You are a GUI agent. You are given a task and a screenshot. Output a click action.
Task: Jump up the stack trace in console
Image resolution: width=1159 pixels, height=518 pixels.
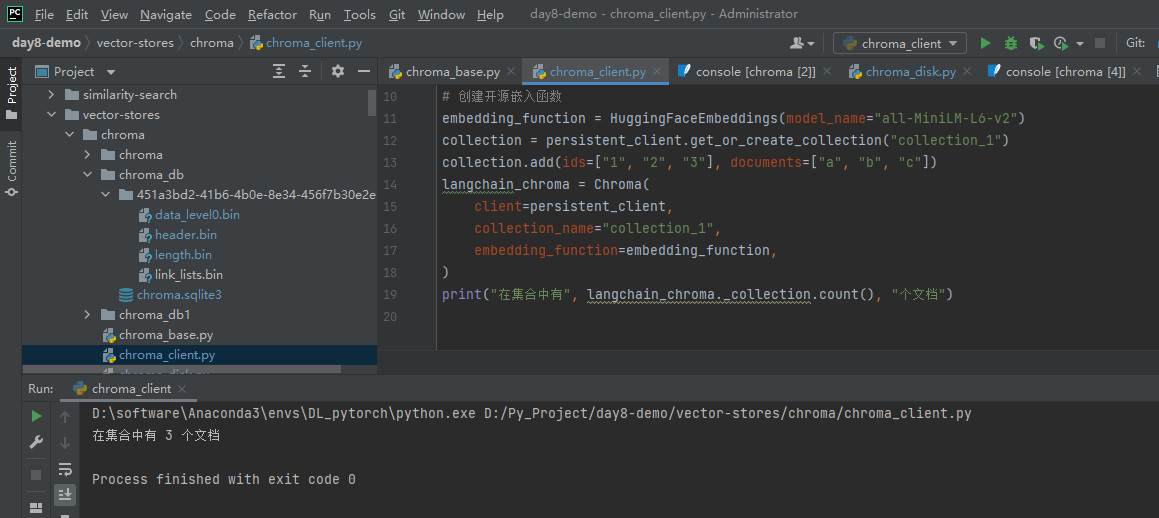tap(65, 418)
